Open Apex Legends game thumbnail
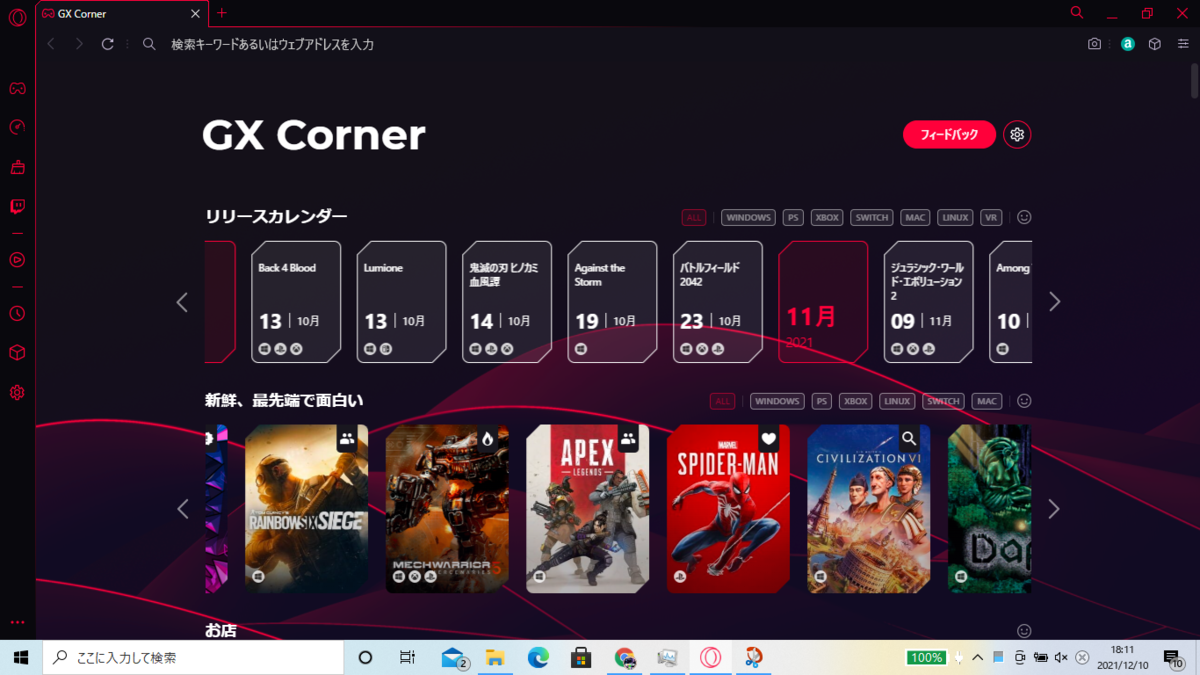The width and height of the screenshot is (1200, 675). pos(588,509)
